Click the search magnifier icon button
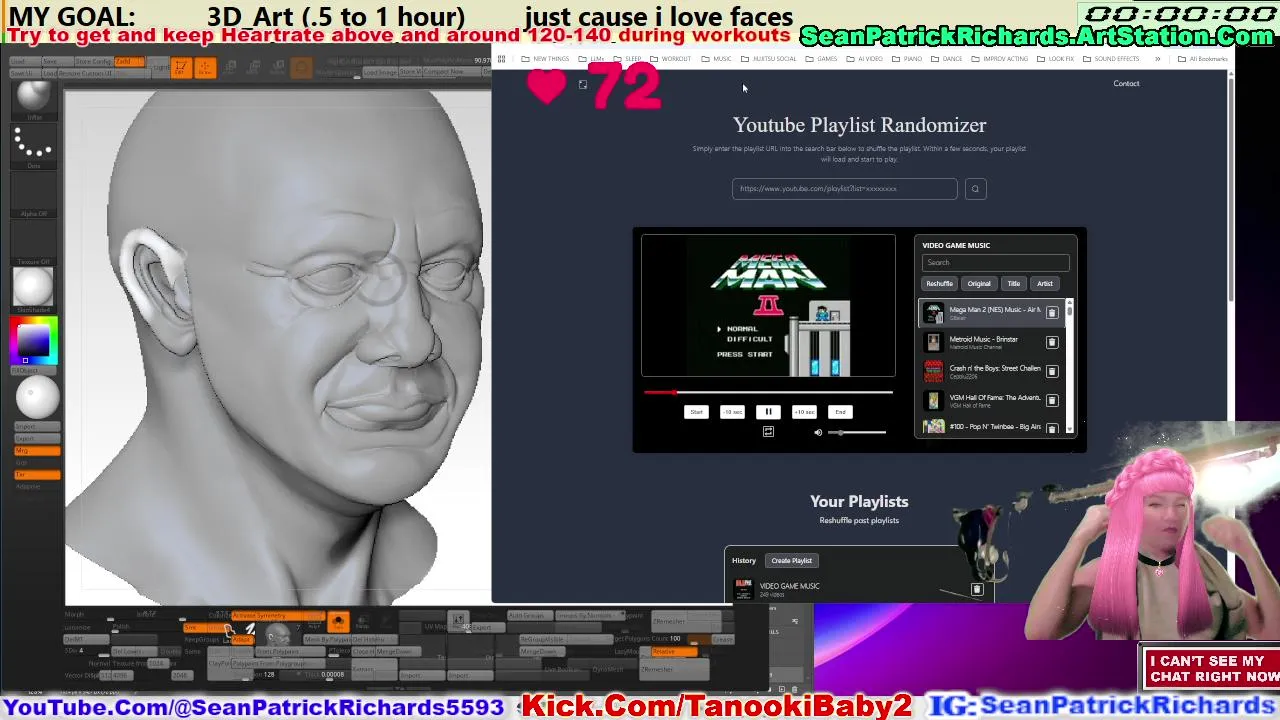1280x720 pixels. pos(975,188)
